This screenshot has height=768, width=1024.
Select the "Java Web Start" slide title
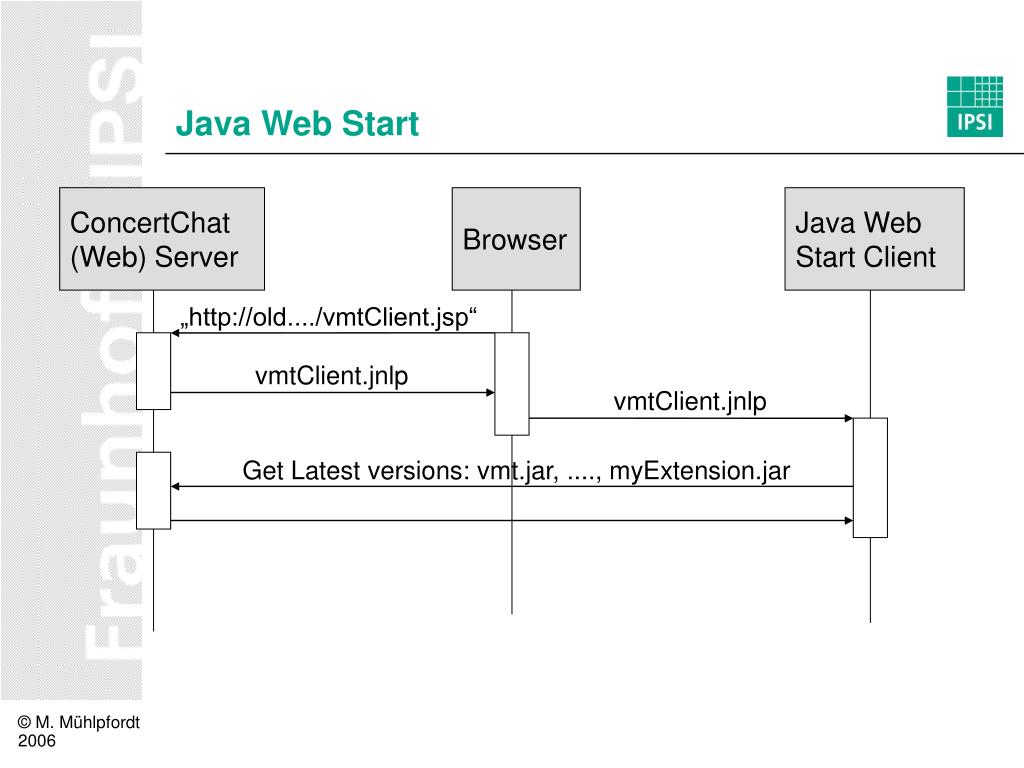point(297,123)
